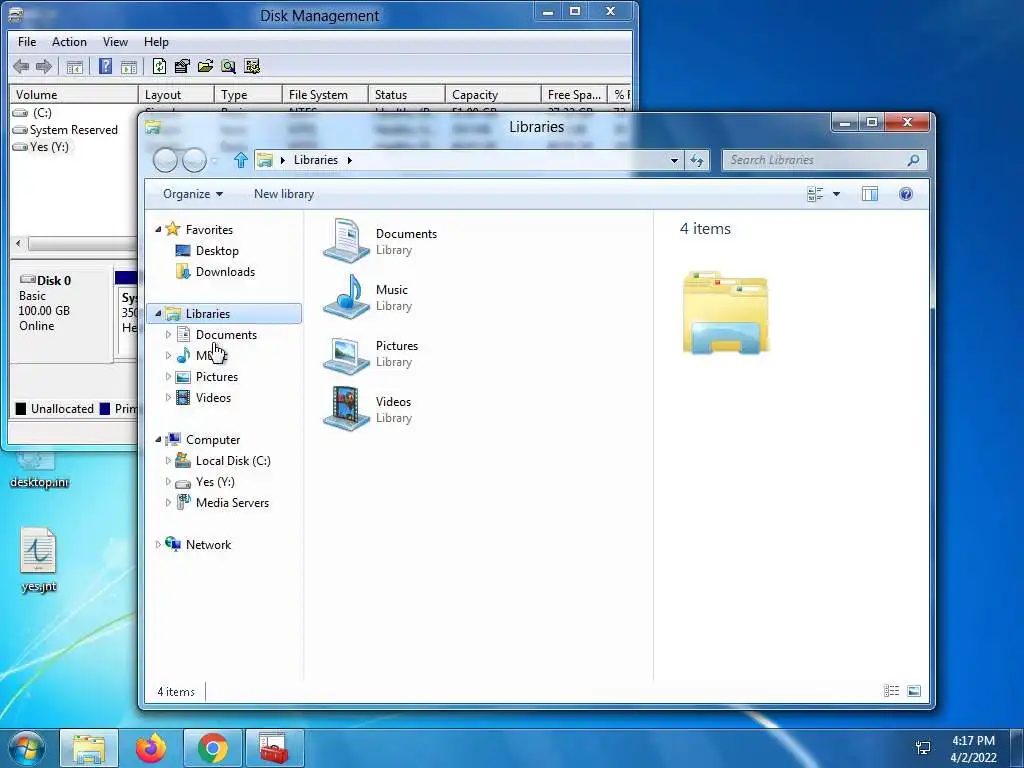Image resolution: width=1024 pixels, height=768 pixels.
Task: Open the View menu in Disk Management
Action: pos(115,42)
